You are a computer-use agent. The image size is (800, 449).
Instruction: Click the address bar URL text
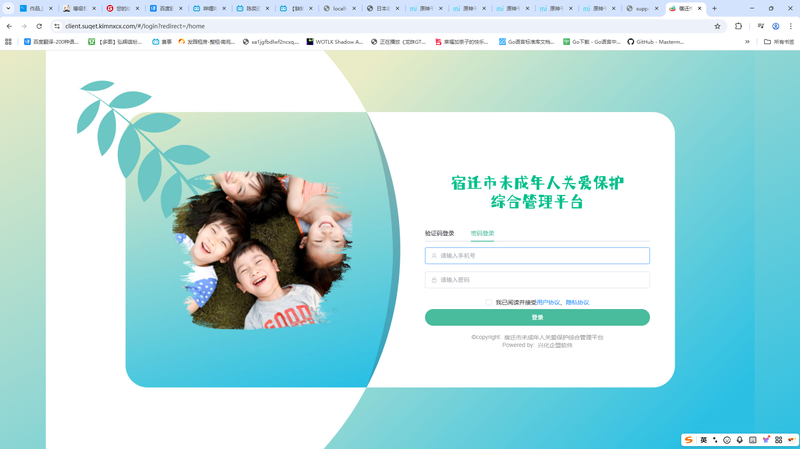tap(135, 26)
